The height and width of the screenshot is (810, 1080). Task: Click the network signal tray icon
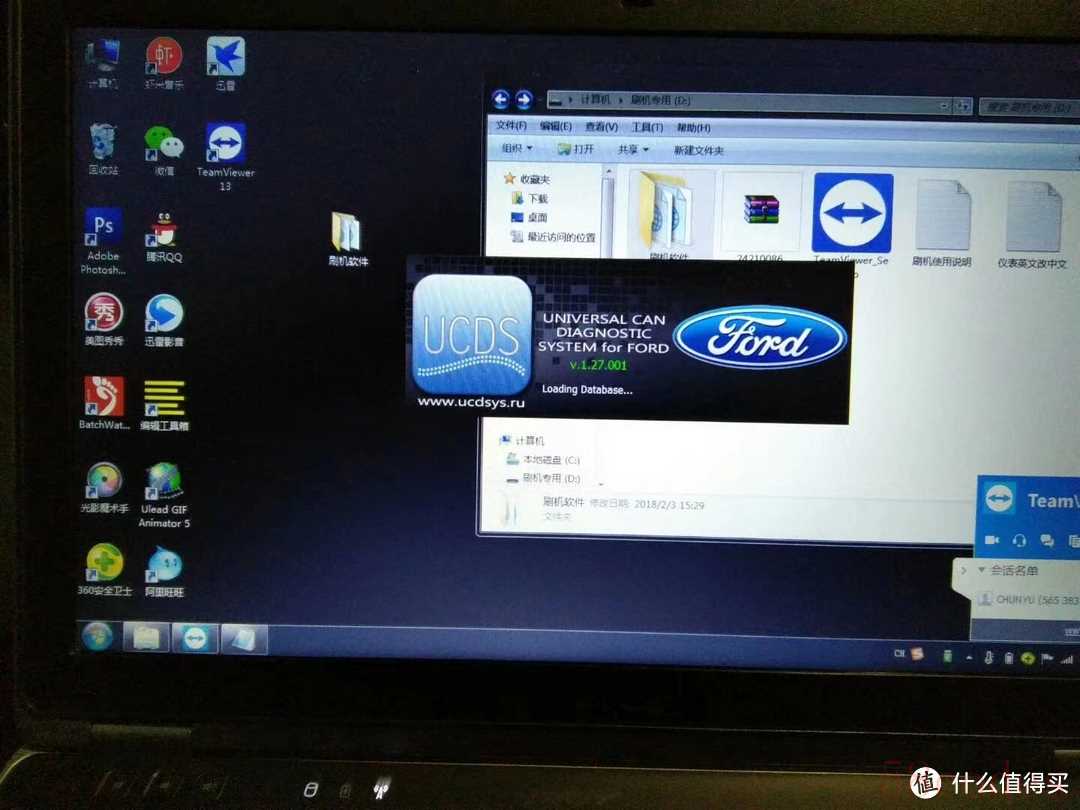[1067, 660]
